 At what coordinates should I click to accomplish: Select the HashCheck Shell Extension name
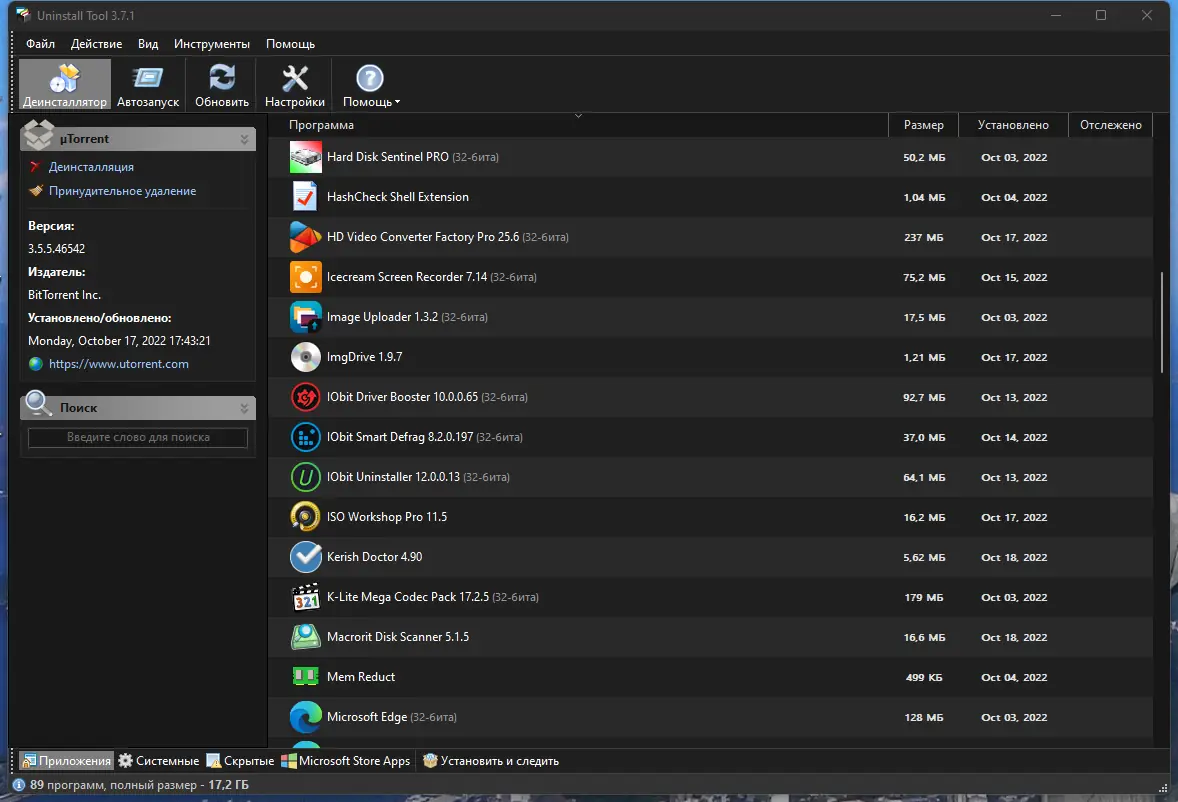pos(397,197)
